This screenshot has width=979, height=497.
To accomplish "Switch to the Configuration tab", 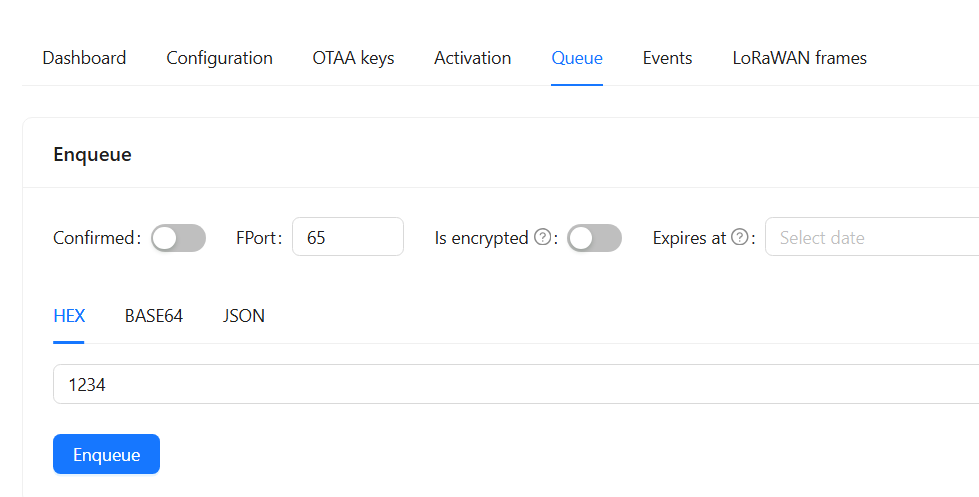I will (219, 58).
